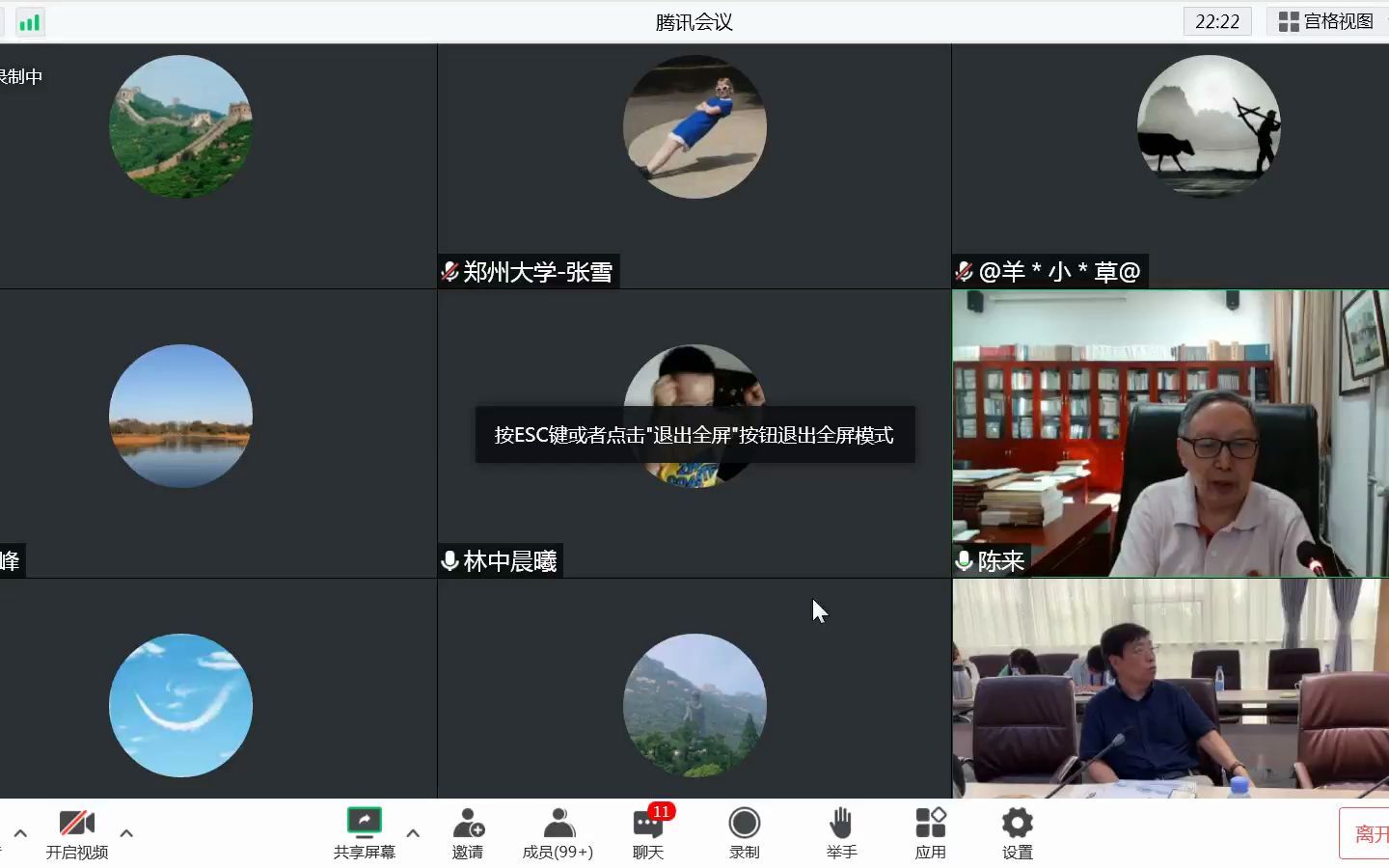Click the 腾讯会议 window title
The width and height of the screenshot is (1389, 868).
tap(694, 22)
